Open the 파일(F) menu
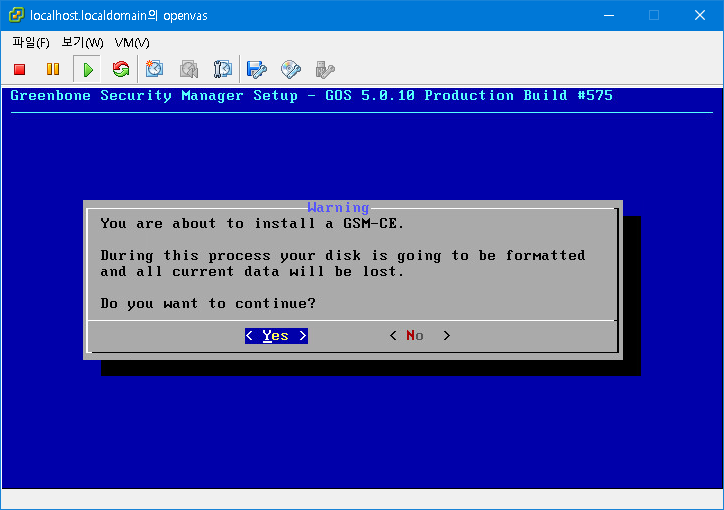The image size is (724, 510). [31, 43]
